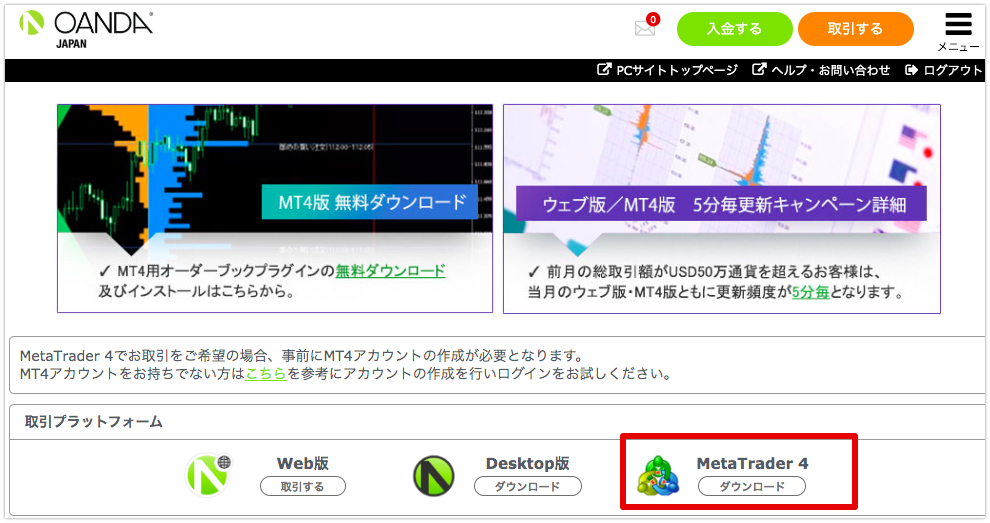Click the Web版 heading text
This screenshot has width=990, height=523.
click(x=303, y=463)
